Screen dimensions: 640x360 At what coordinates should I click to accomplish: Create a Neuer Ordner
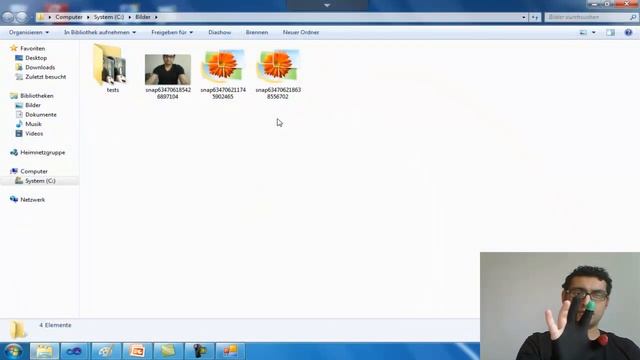(301, 32)
